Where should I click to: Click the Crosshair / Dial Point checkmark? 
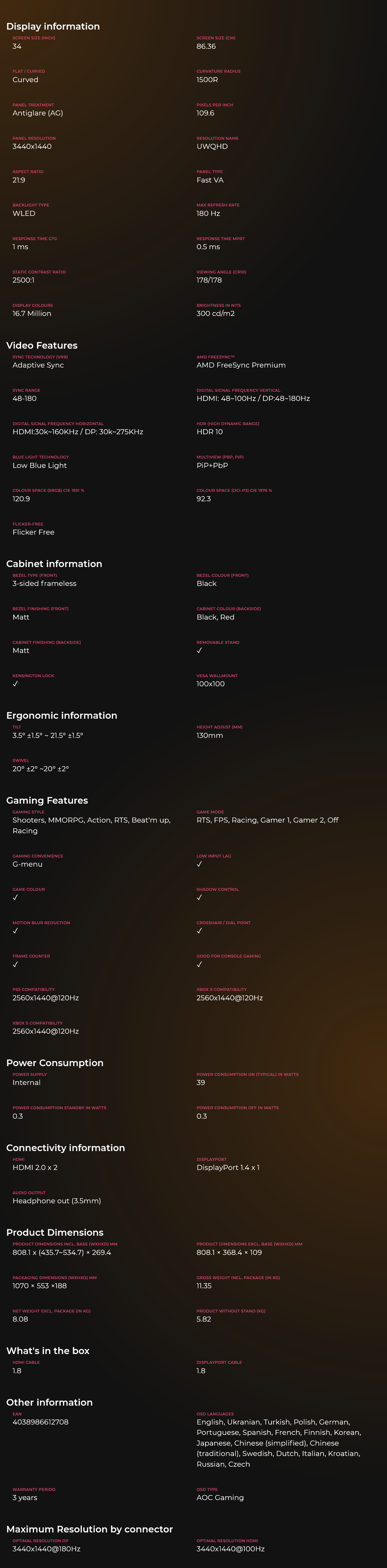tap(199, 931)
